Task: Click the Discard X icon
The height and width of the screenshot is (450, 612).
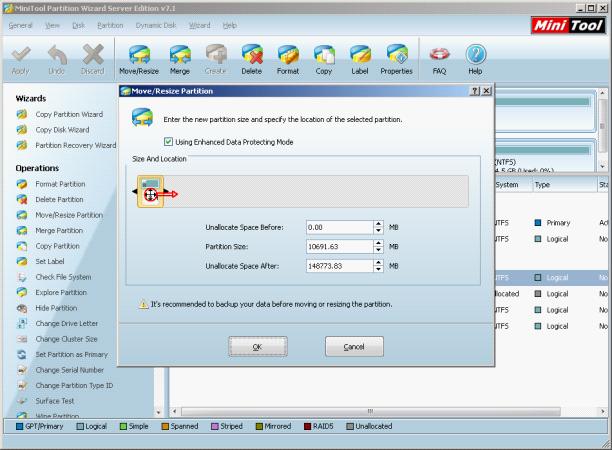Action: click(x=93, y=60)
